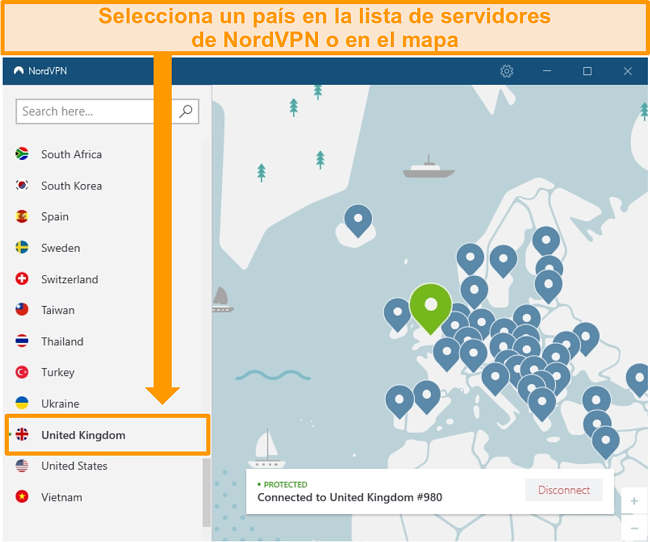Click the Vietnam flag icon
This screenshot has height=542, width=650.
(x=22, y=496)
